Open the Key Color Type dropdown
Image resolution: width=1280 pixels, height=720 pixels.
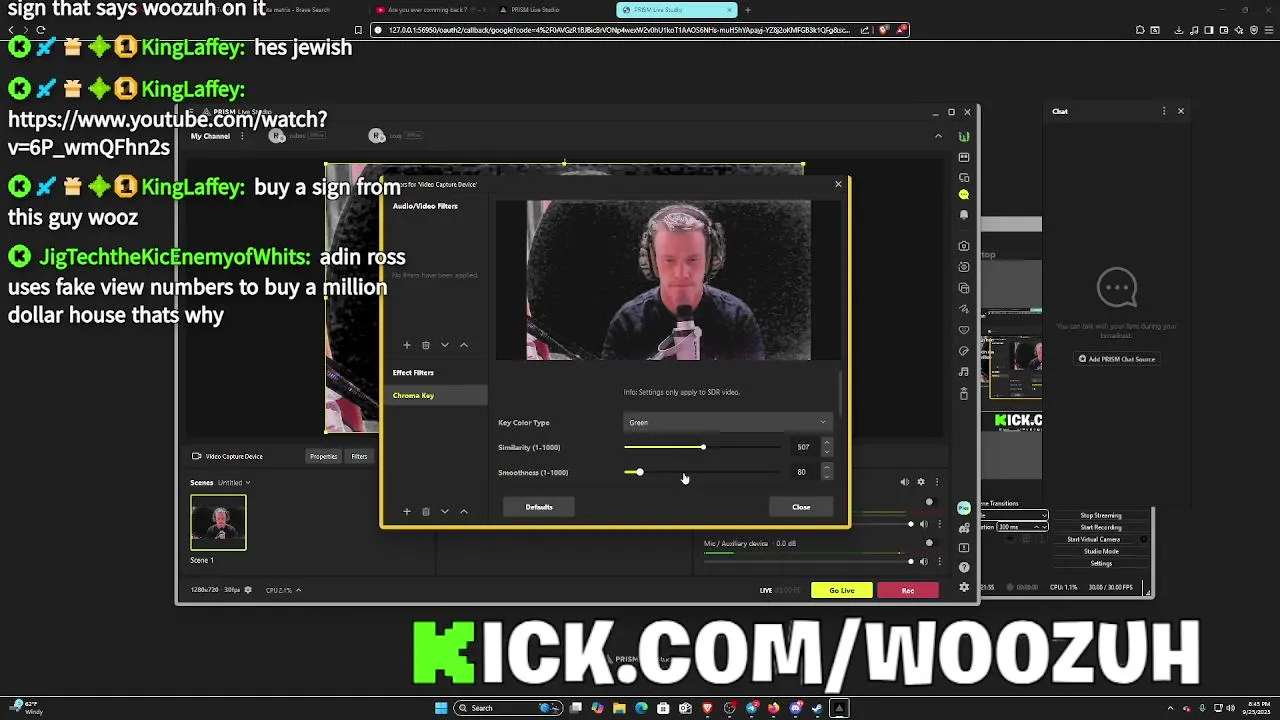pos(727,422)
